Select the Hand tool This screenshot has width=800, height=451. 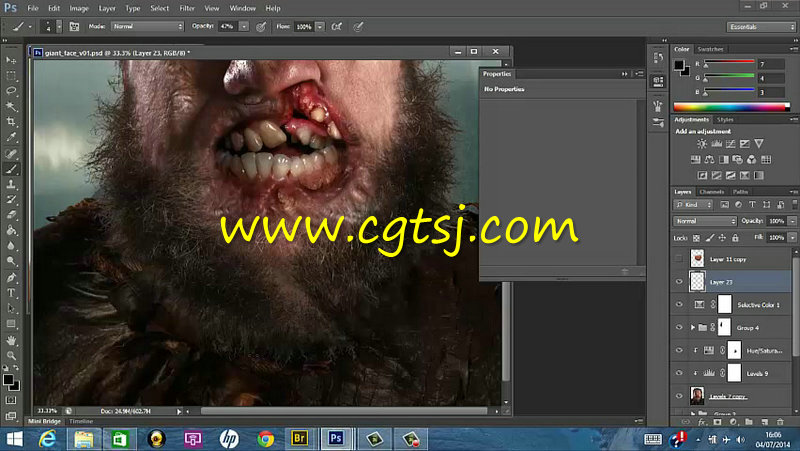pyautogui.click(x=11, y=340)
